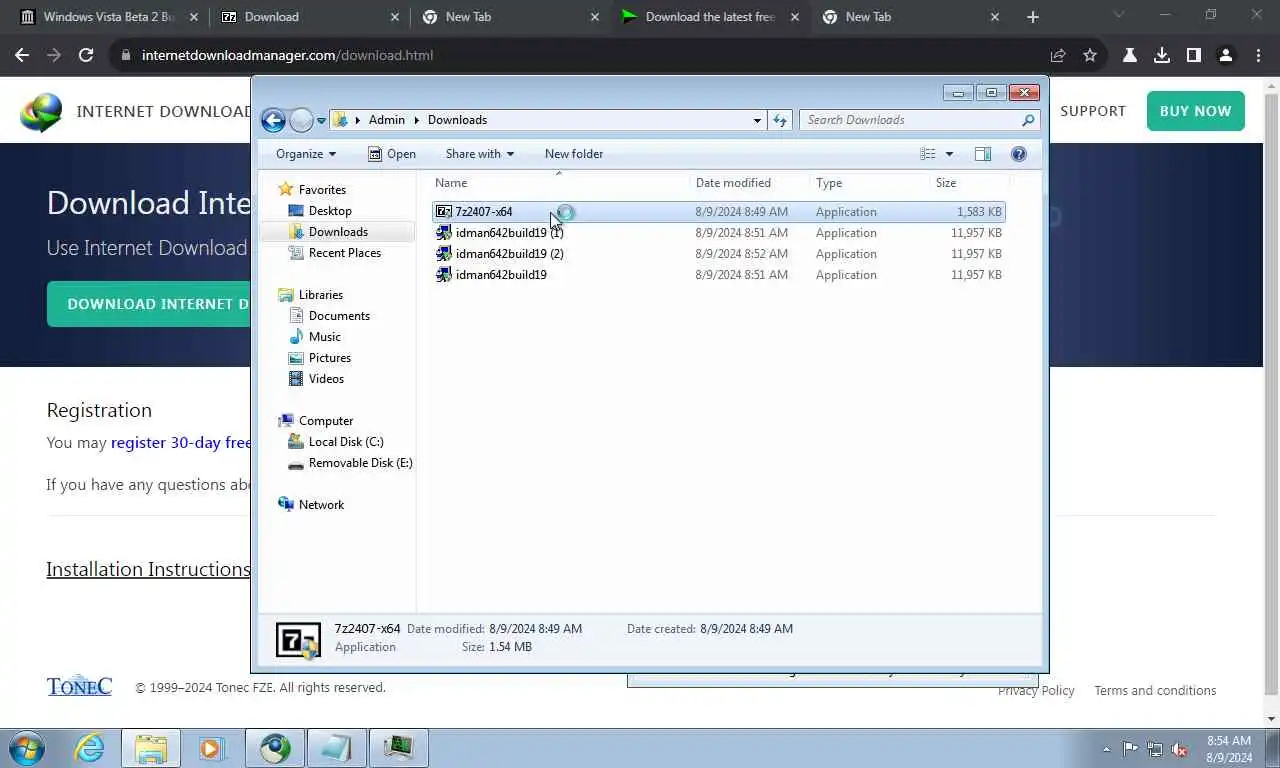This screenshot has height=768, width=1280.
Task: Sort files by the Name column
Action: pyautogui.click(x=560, y=183)
